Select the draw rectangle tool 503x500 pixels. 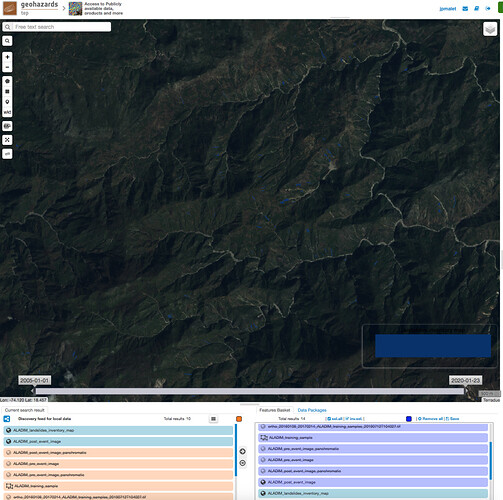tap(7, 91)
